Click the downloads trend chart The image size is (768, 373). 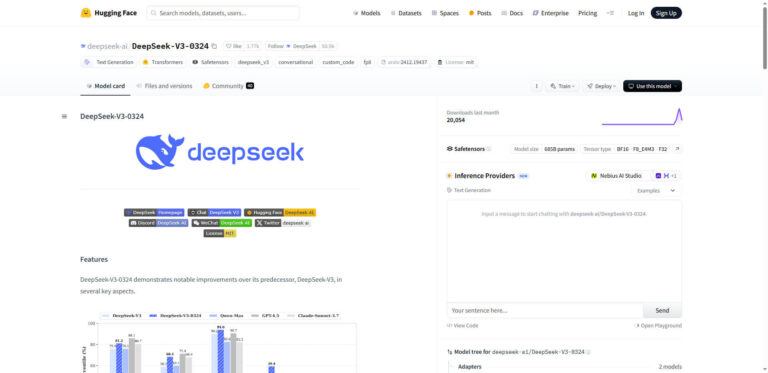pos(642,117)
